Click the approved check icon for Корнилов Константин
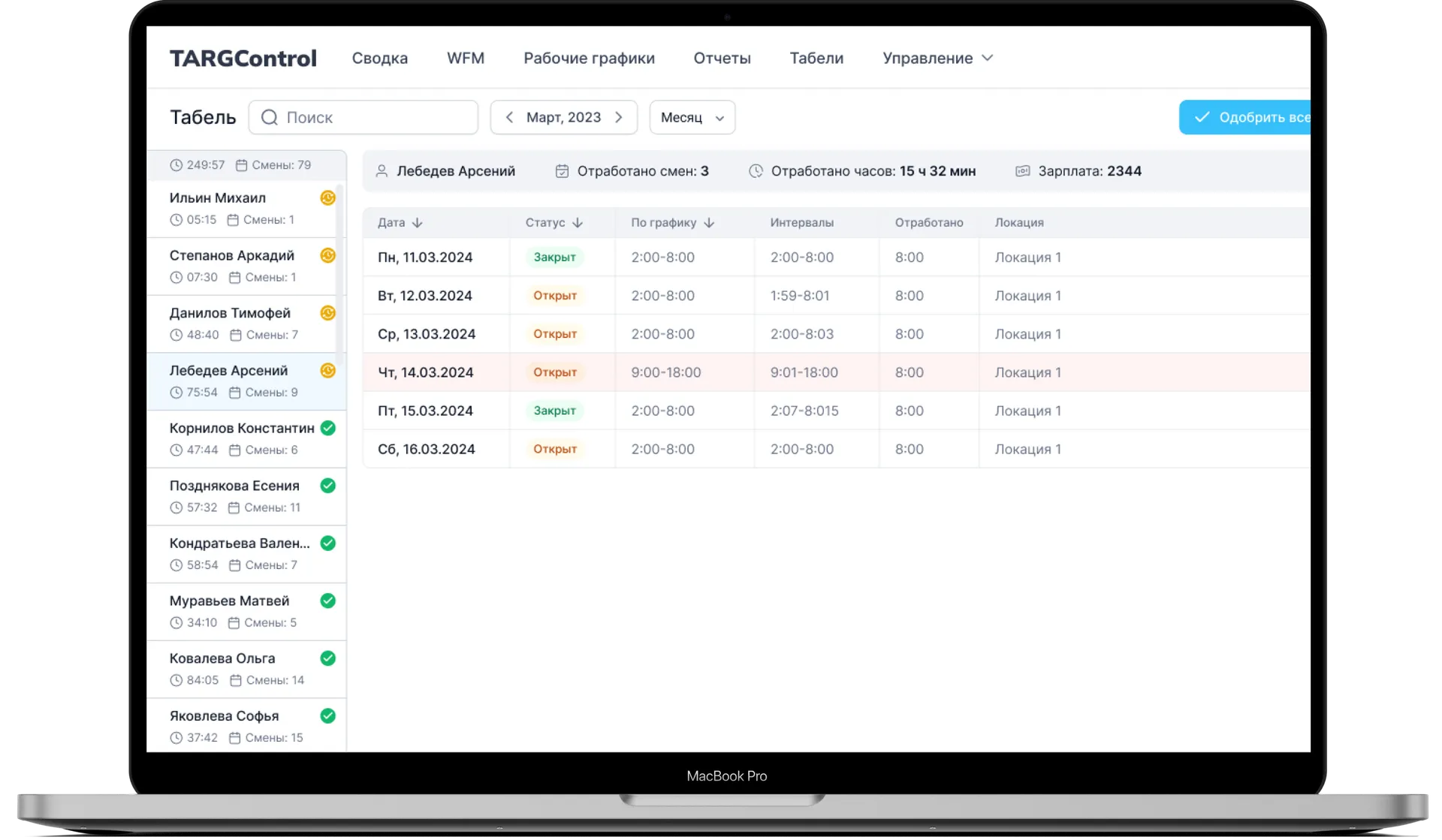1442x840 pixels. tap(327, 428)
